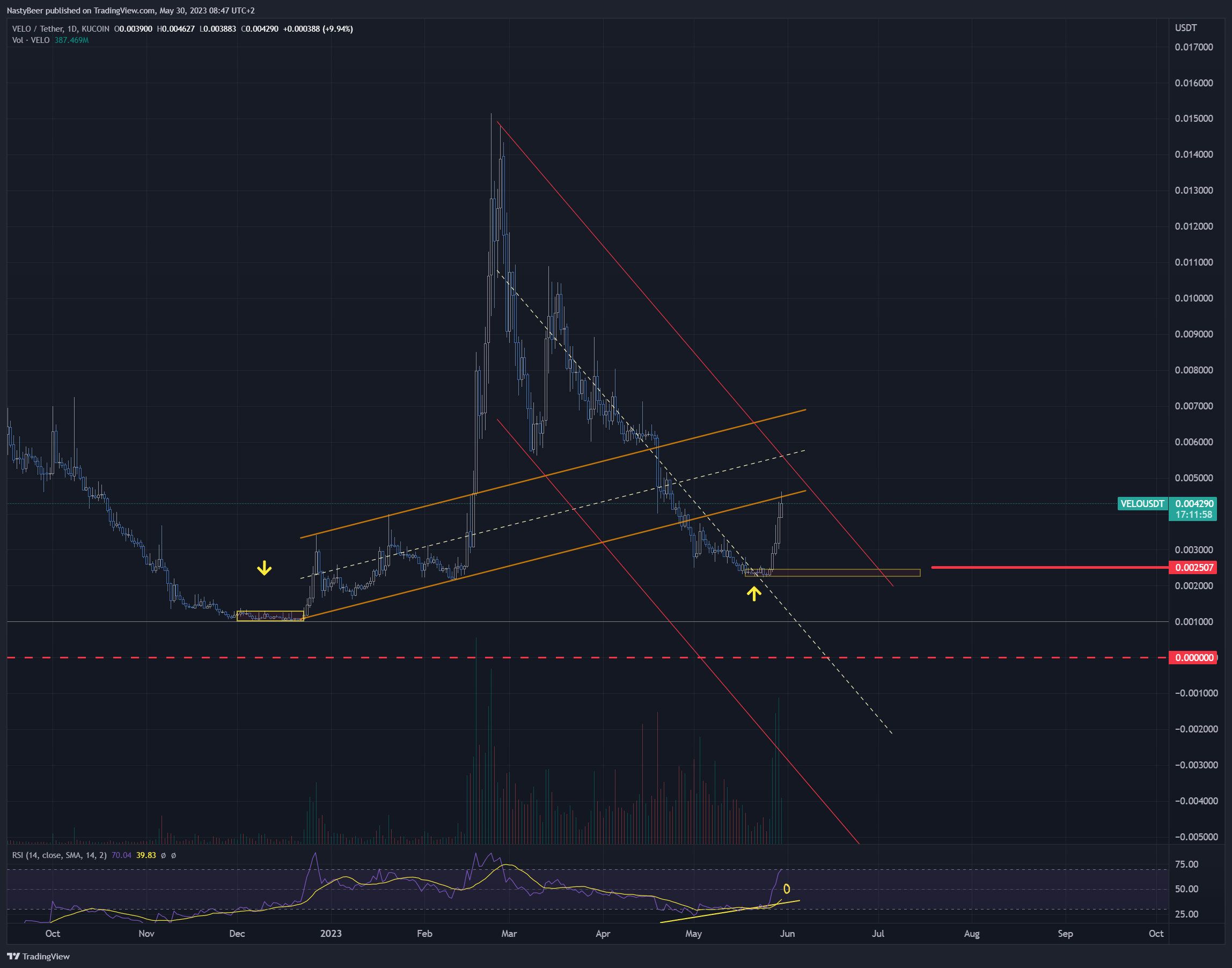The height and width of the screenshot is (968, 1232).
Task: Click the 25.00 RSI axis level
Action: click(x=1187, y=914)
